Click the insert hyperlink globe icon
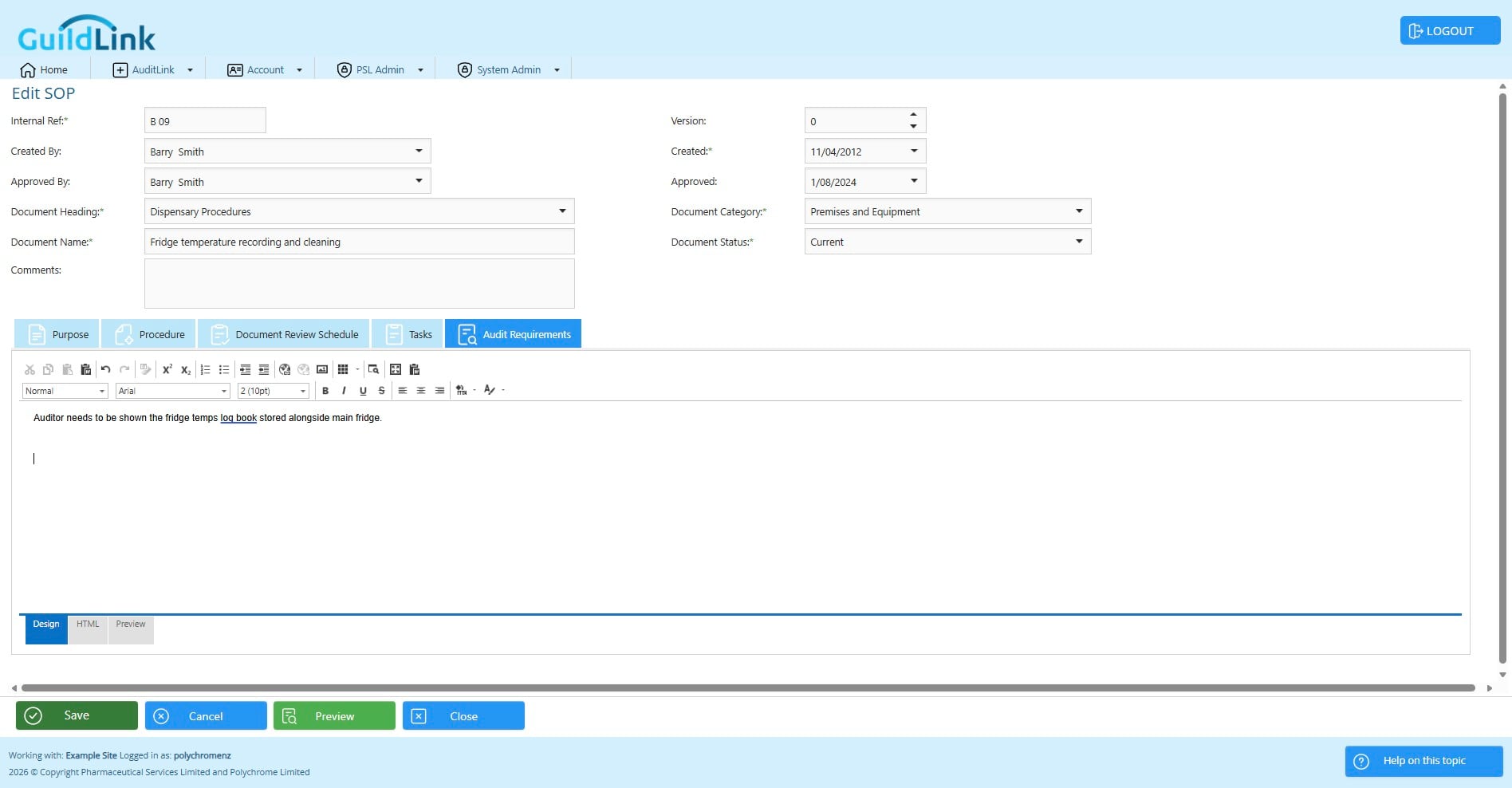 (285, 369)
